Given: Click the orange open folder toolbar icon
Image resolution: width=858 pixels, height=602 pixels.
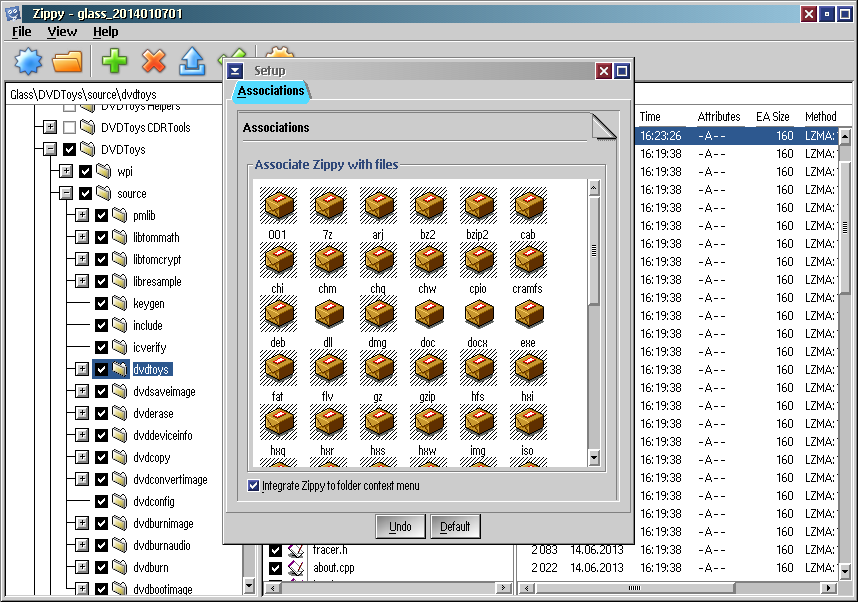Looking at the screenshot, I should [x=67, y=62].
